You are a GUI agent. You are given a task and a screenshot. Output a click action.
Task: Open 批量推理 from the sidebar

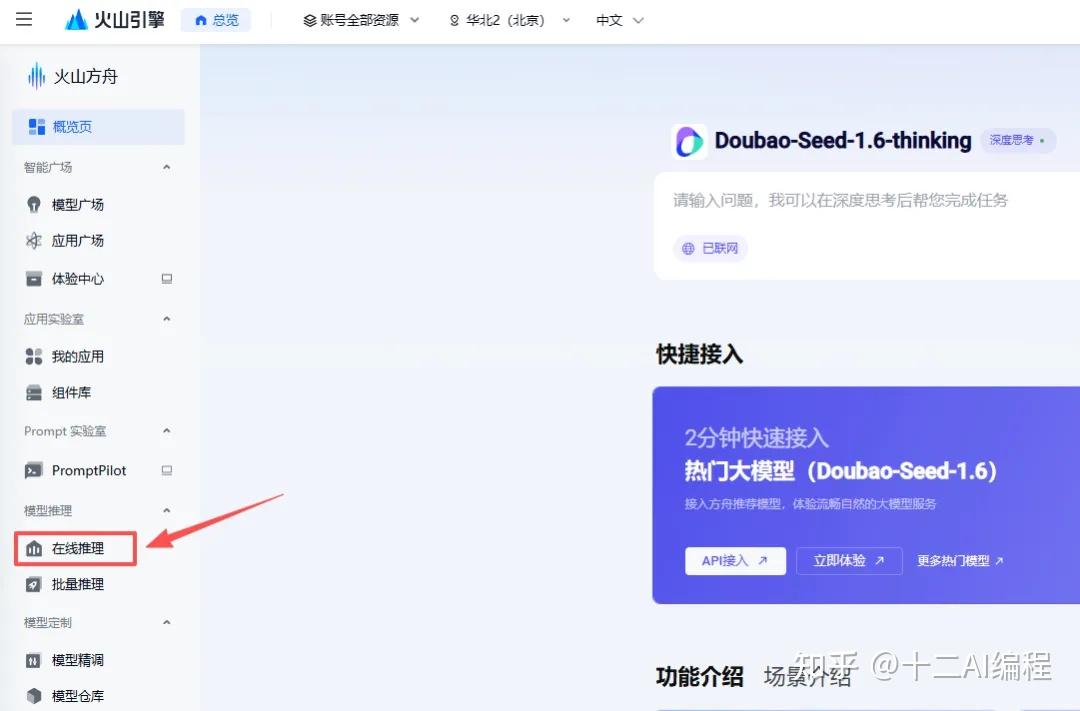(76, 584)
